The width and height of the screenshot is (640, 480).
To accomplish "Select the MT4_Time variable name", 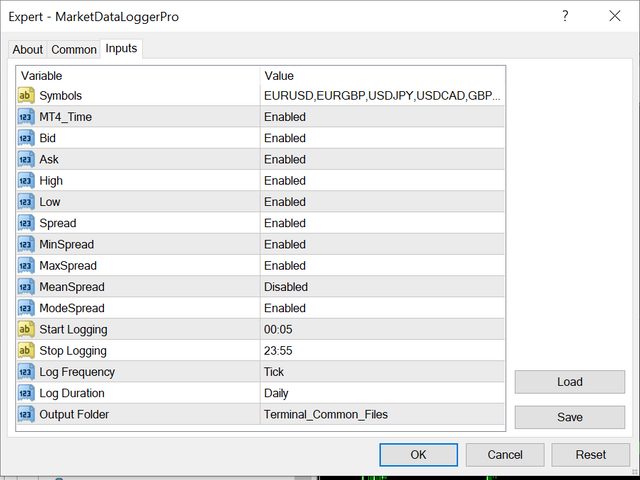I will 66,117.
